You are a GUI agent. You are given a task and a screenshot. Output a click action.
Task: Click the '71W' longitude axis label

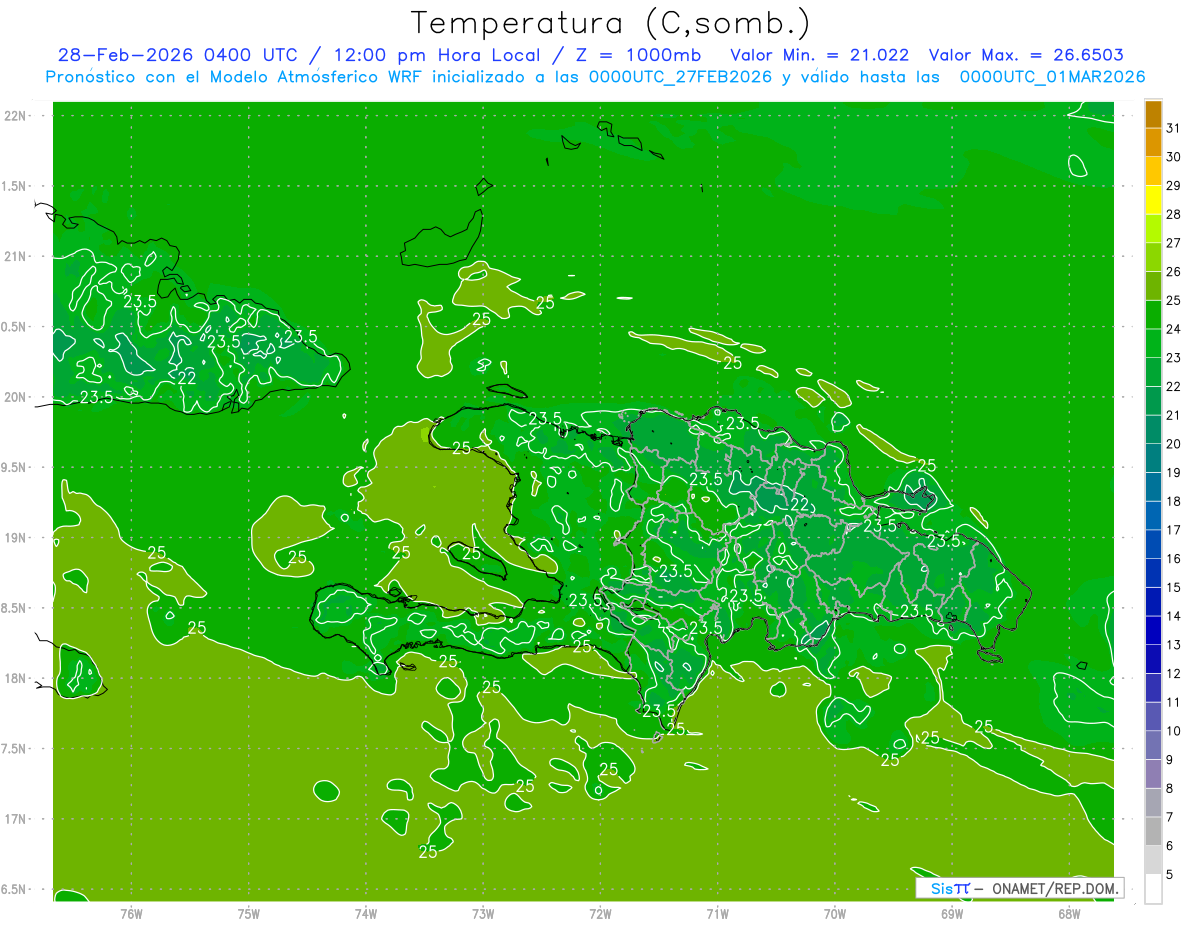click(x=717, y=914)
